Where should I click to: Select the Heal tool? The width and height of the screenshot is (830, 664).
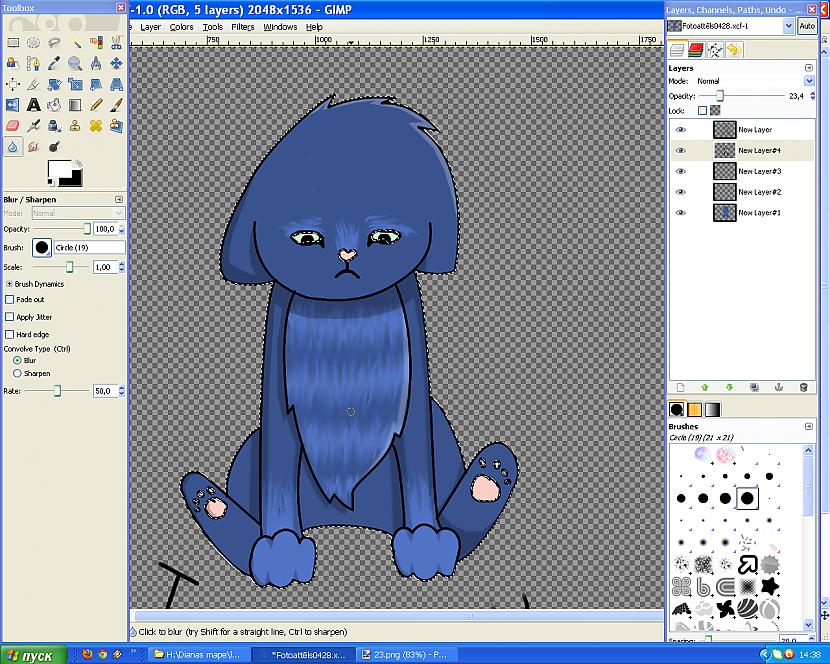96,125
